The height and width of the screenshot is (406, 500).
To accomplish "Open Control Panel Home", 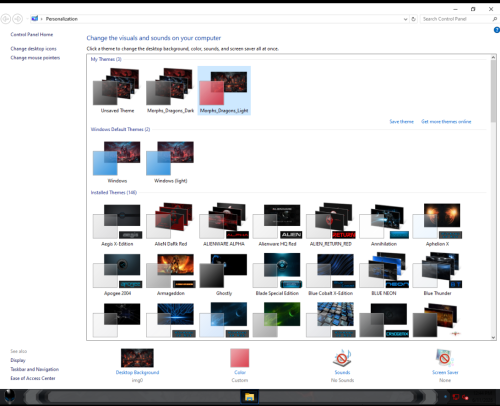I will (x=32, y=34).
